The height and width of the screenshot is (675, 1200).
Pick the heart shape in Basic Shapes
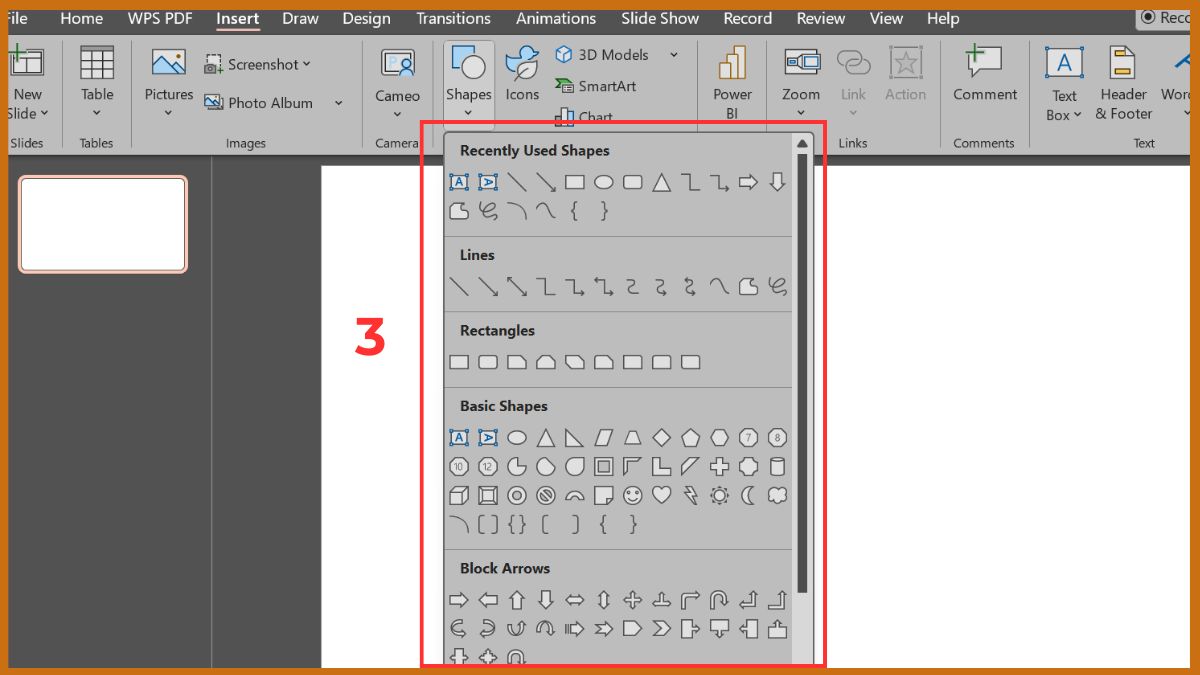661,495
